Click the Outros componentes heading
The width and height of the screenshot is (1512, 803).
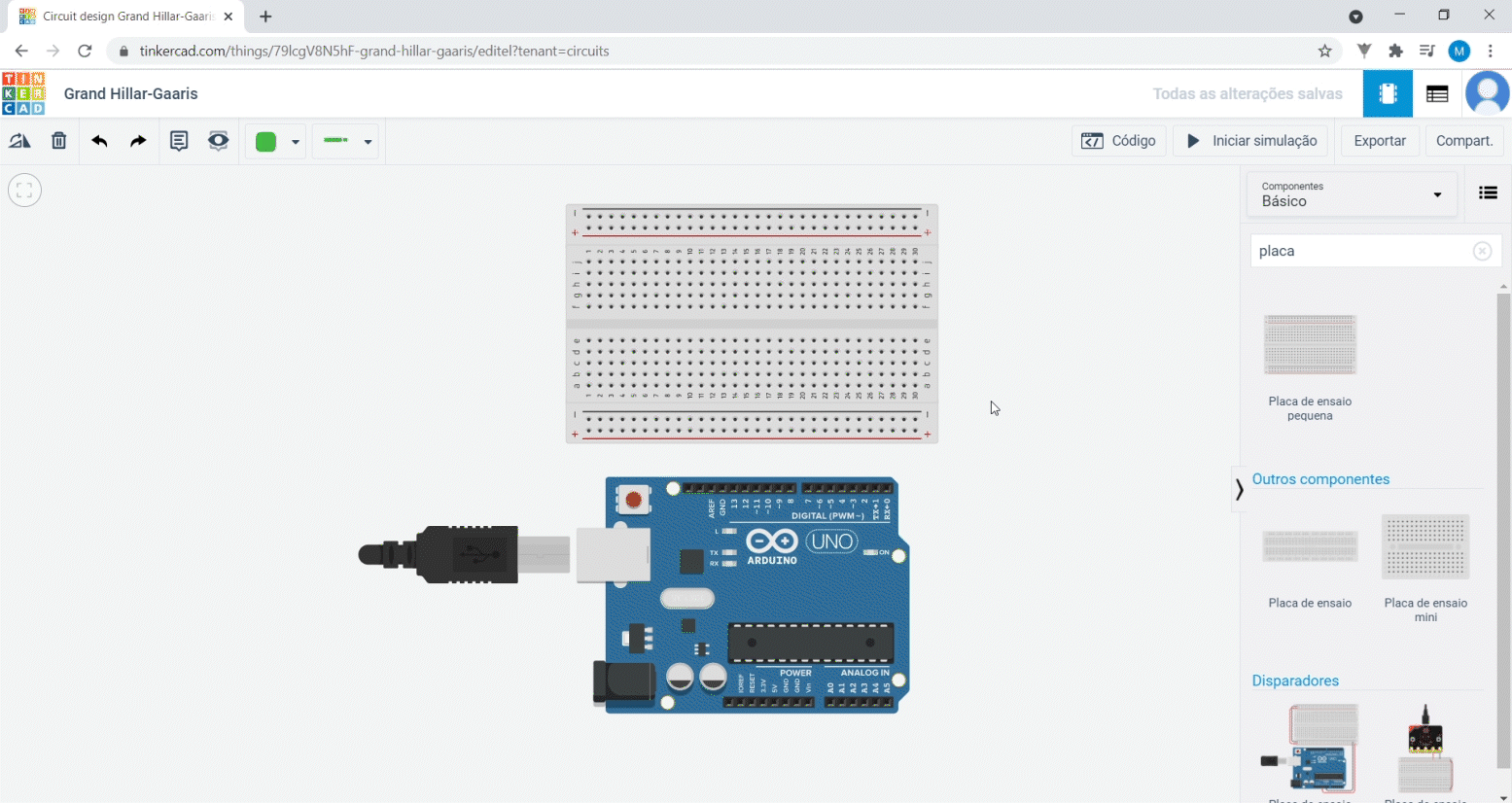tap(1320, 479)
